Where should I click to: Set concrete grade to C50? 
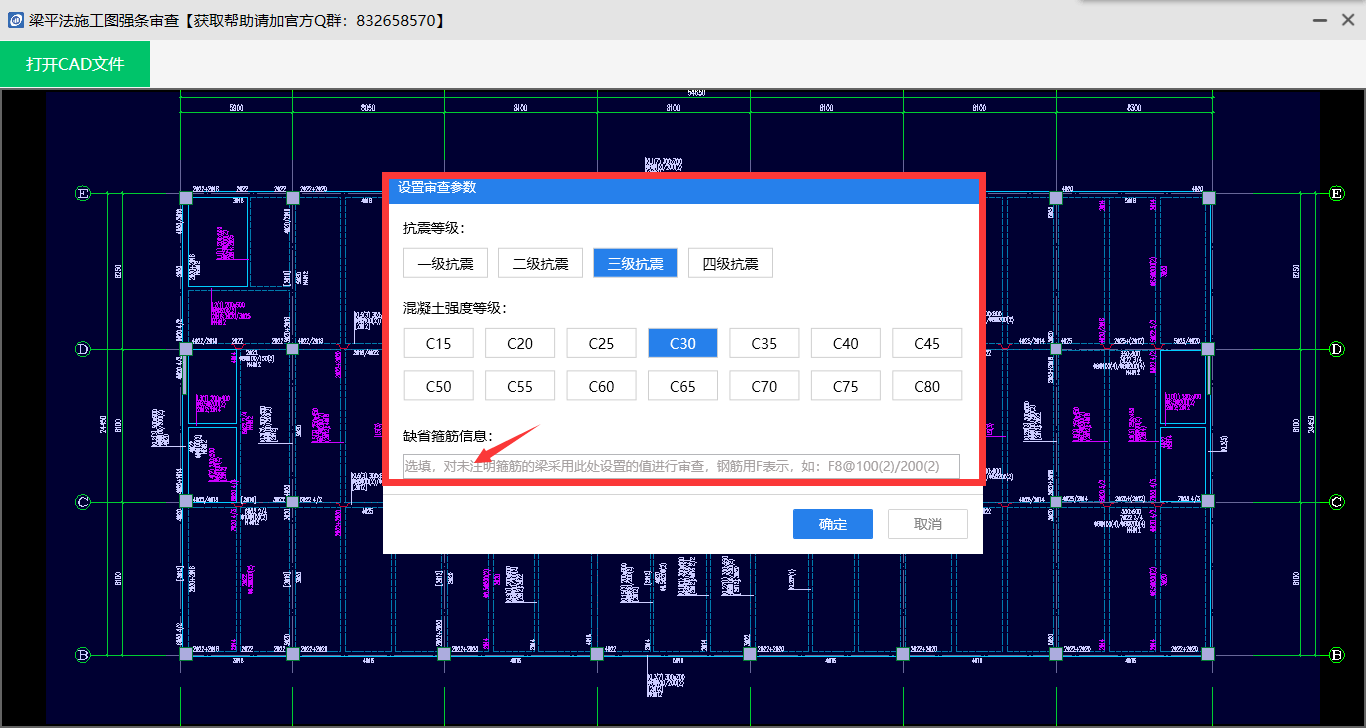click(438, 387)
